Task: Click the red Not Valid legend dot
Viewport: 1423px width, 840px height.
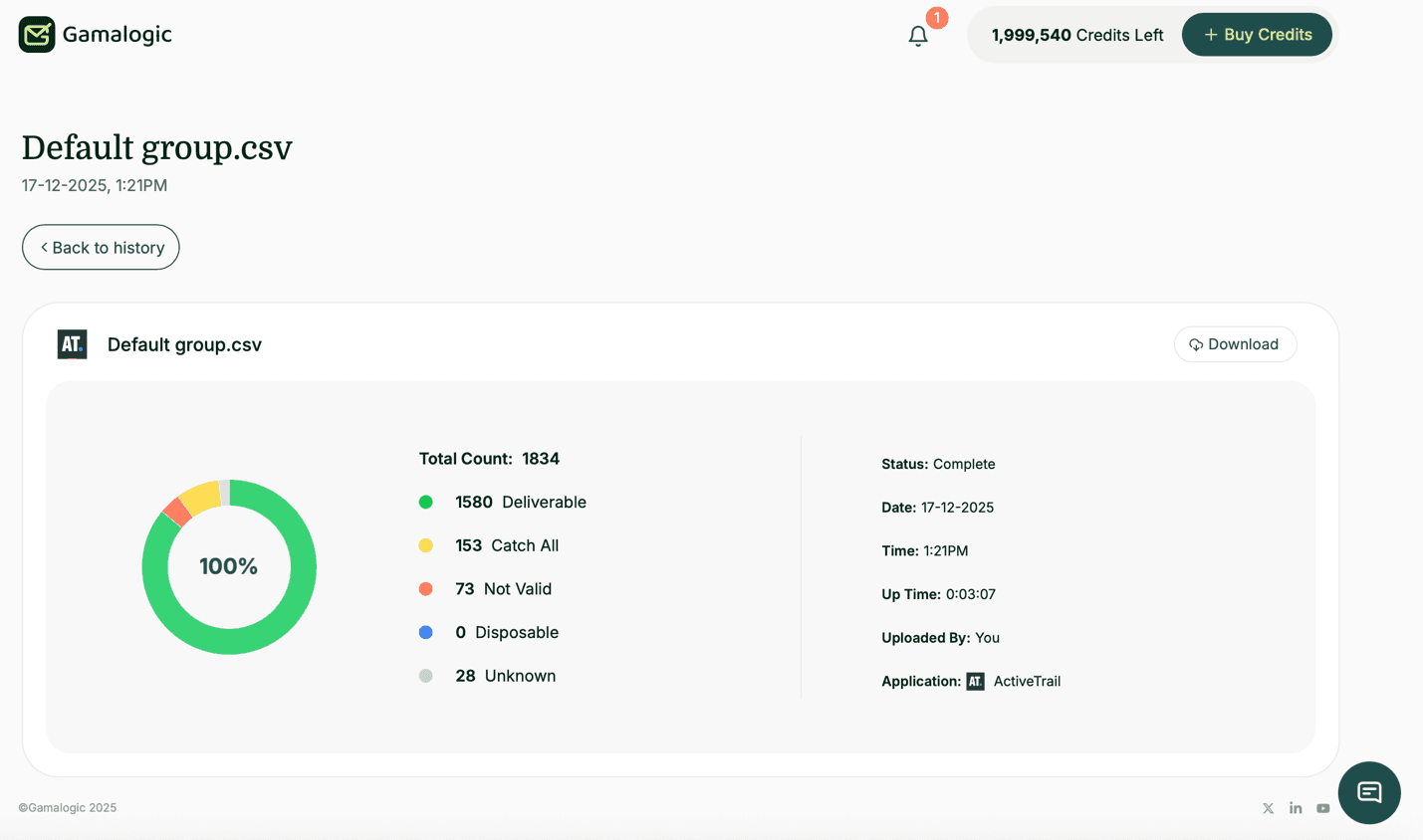Action: [426, 588]
